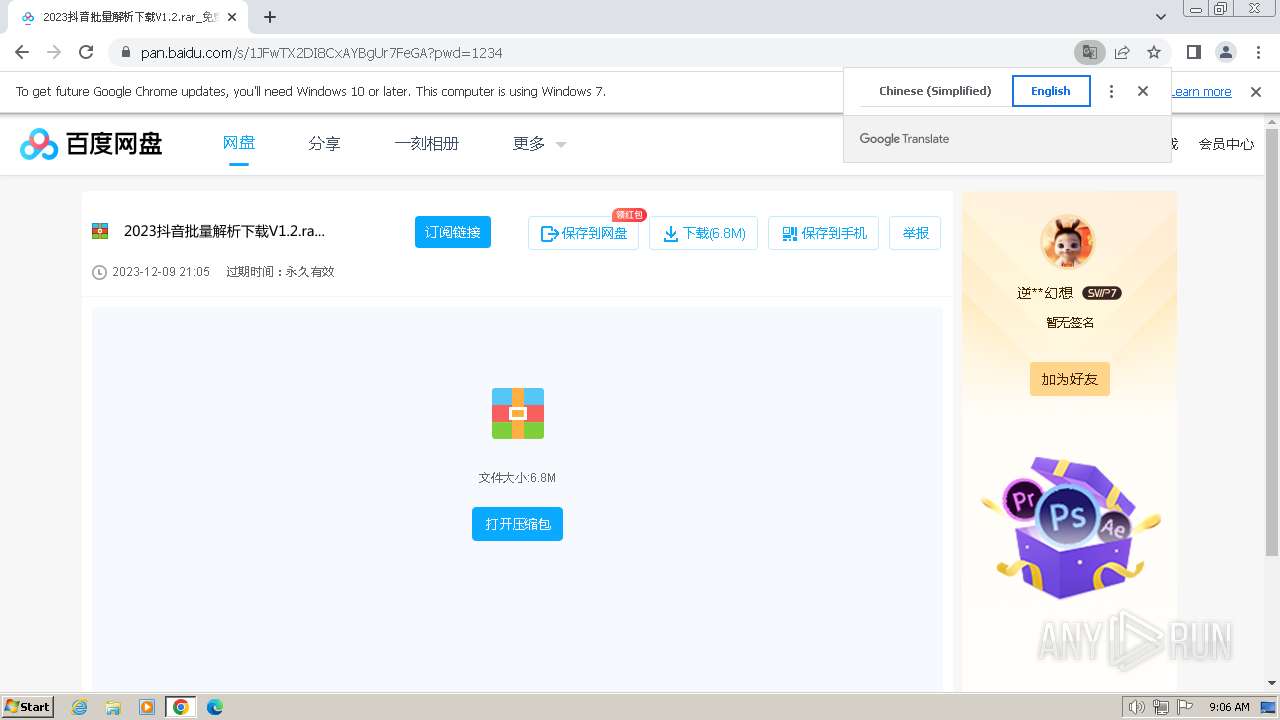Viewport: 1280px width, 720px height.
Task: Open the Chrome profile avatar menu
Action: tap(1225, 52)
